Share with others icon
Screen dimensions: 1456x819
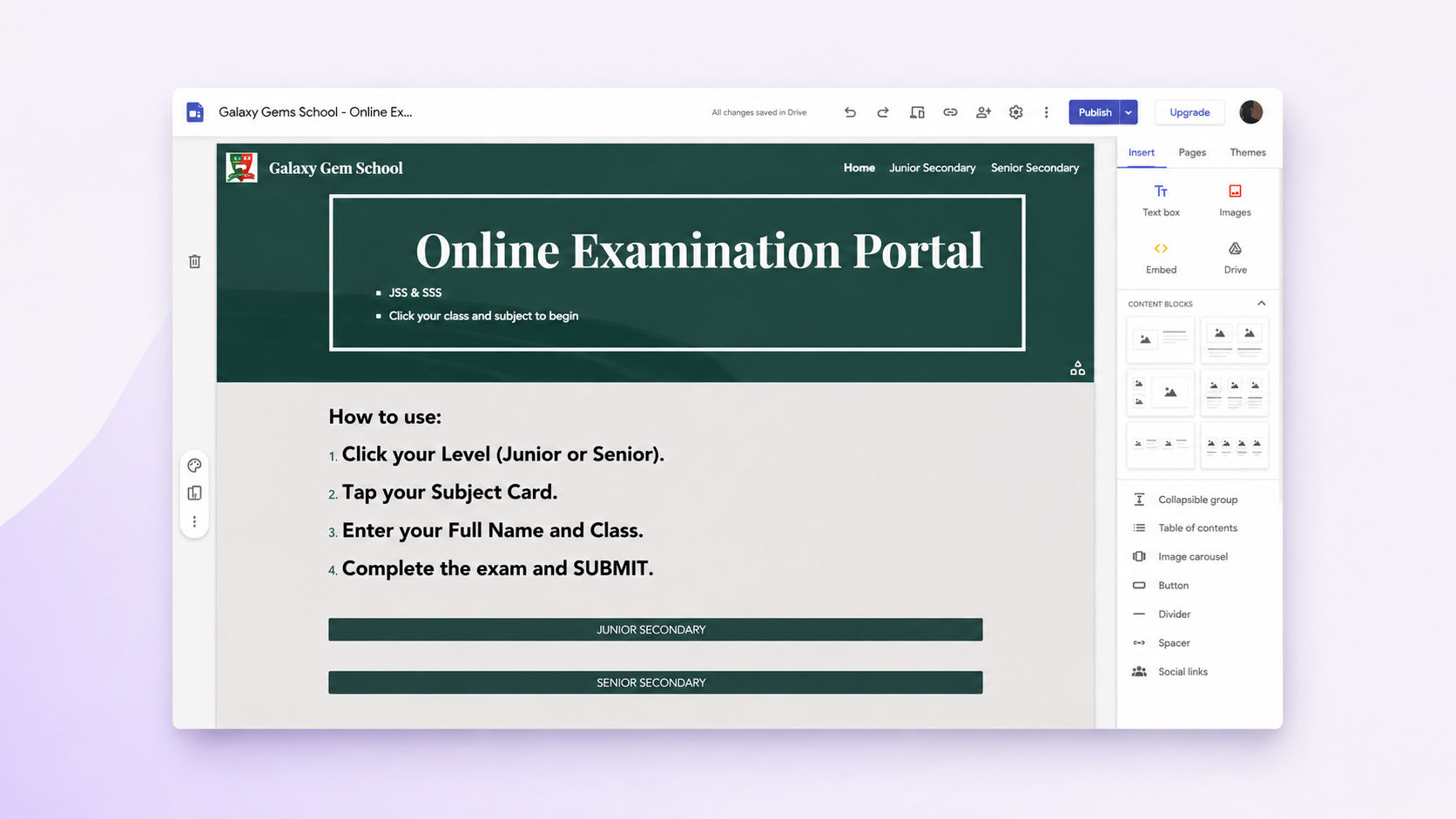983,112
